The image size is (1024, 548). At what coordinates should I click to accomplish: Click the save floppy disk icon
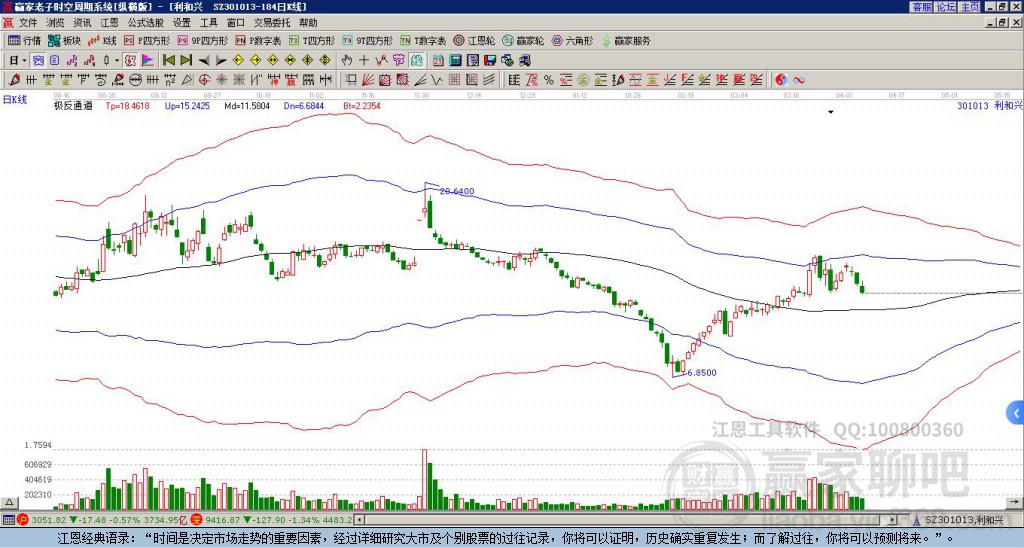(490, 61)
